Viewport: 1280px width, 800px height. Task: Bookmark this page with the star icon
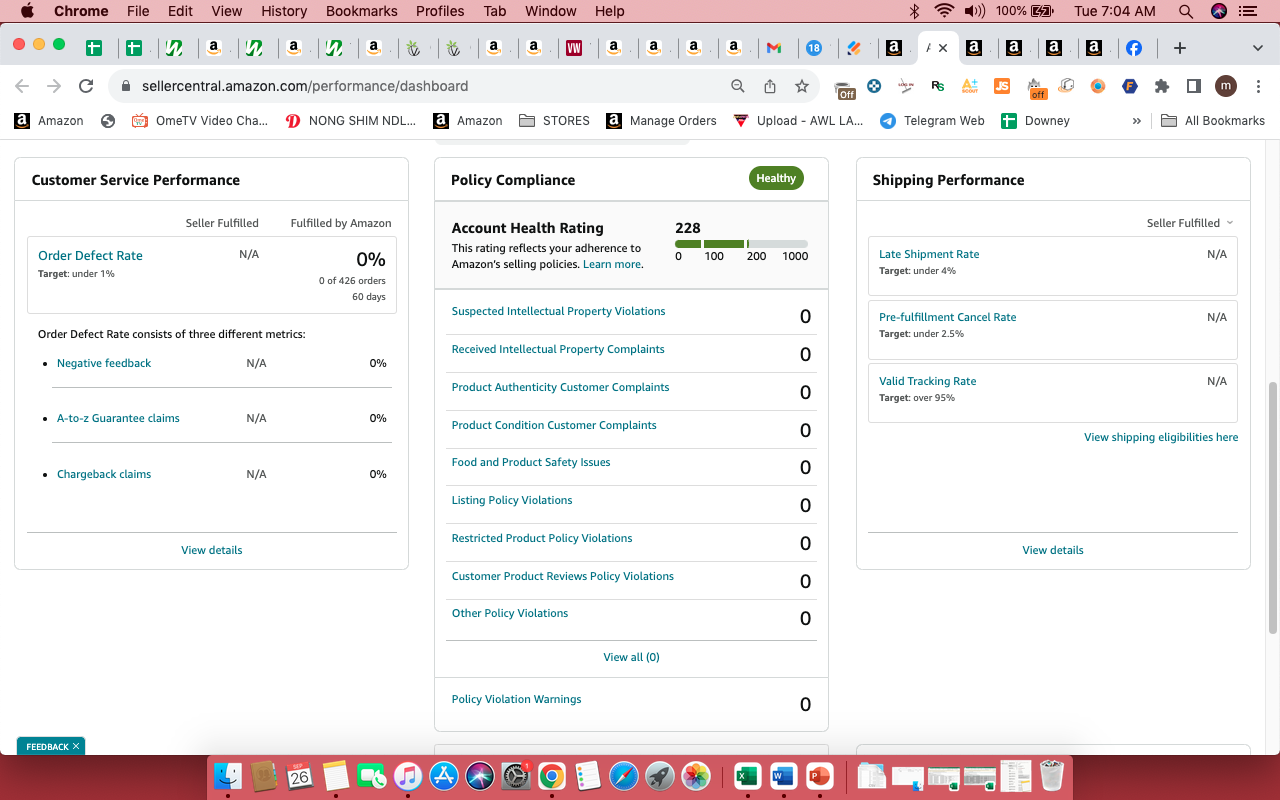point(802,86)
